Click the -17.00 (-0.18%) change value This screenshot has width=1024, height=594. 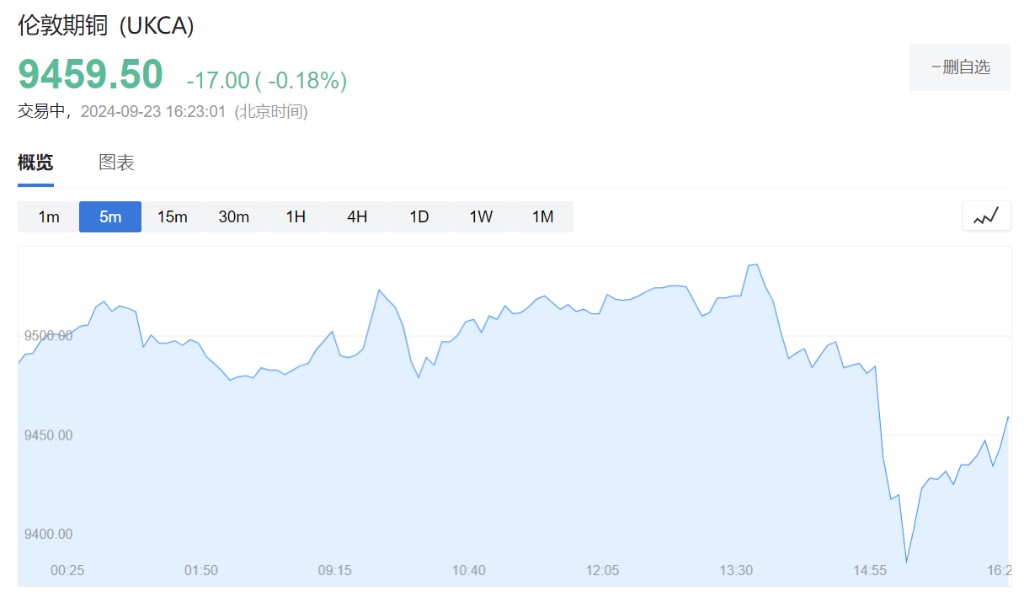(266, 80)
